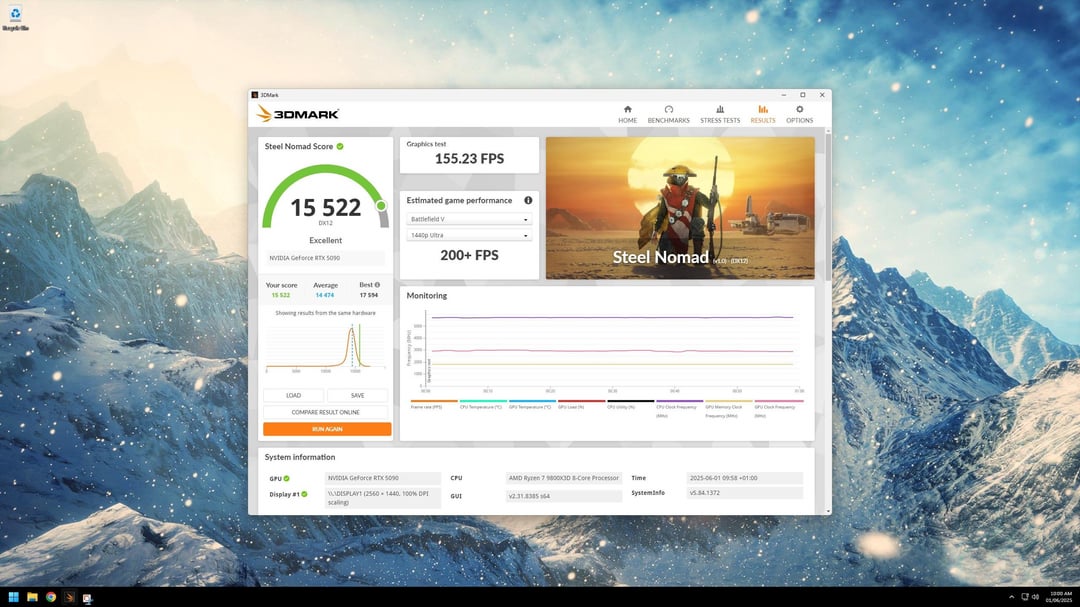Click the green check icon beside GPU
This screenshot has height=607, width=1080.
click(287, 478)
